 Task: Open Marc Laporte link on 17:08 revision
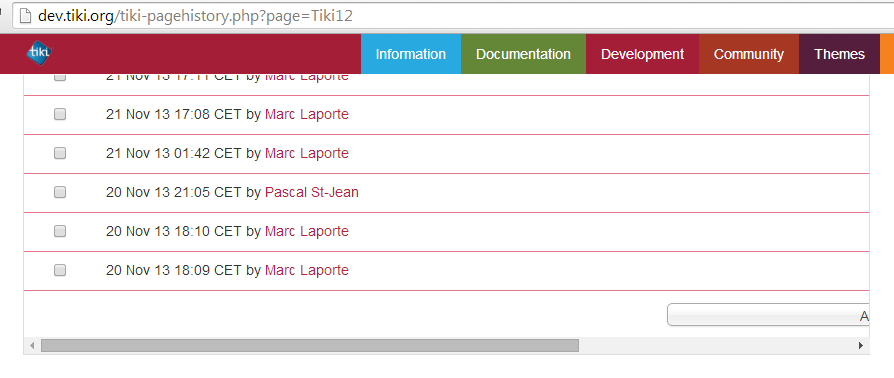307,115
